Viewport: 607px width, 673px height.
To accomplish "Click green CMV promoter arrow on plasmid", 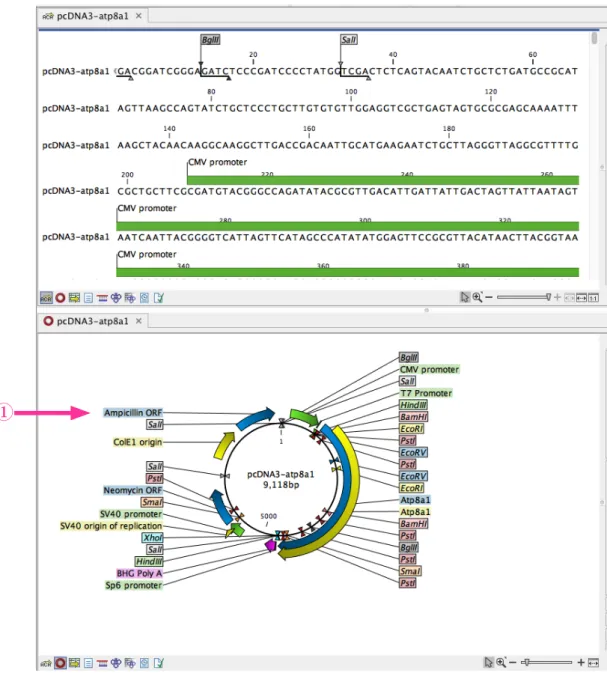I will tap(304, 416).
